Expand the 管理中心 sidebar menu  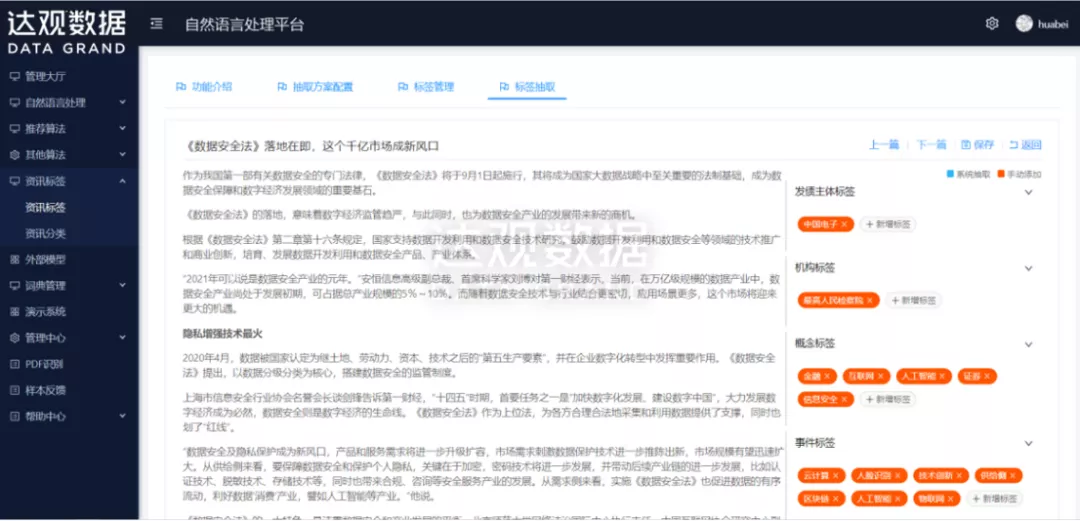click(x=122, y=338)
